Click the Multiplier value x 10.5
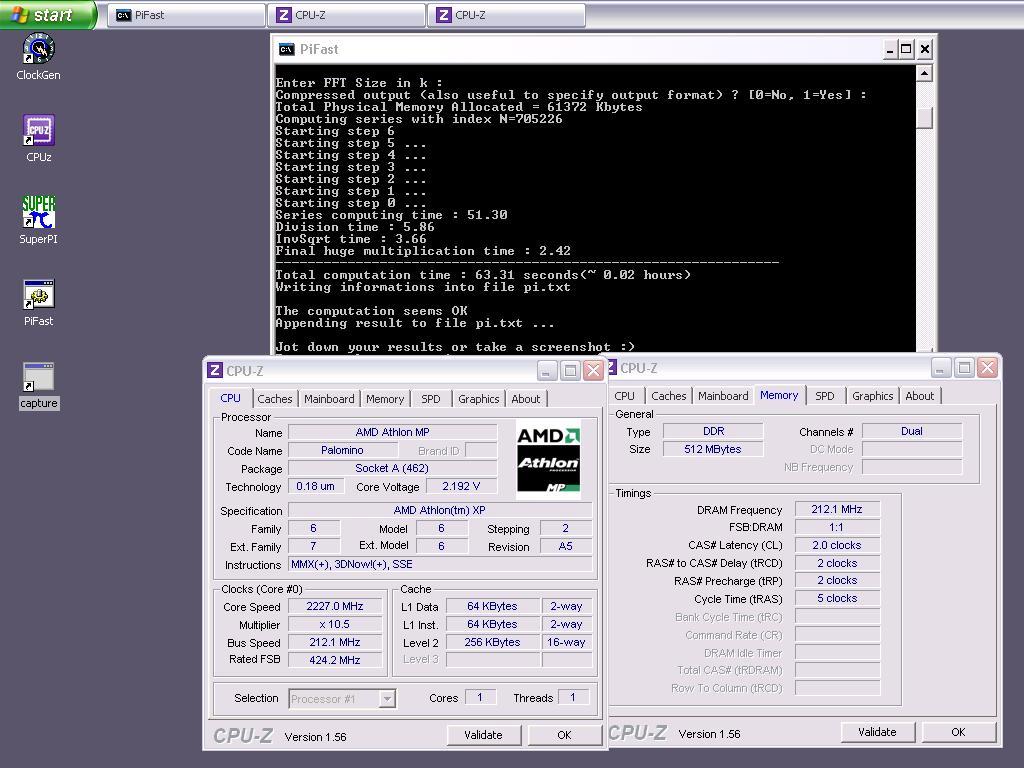The width and height of the screenshot is (1024, 768). click(x=335, y=624)
